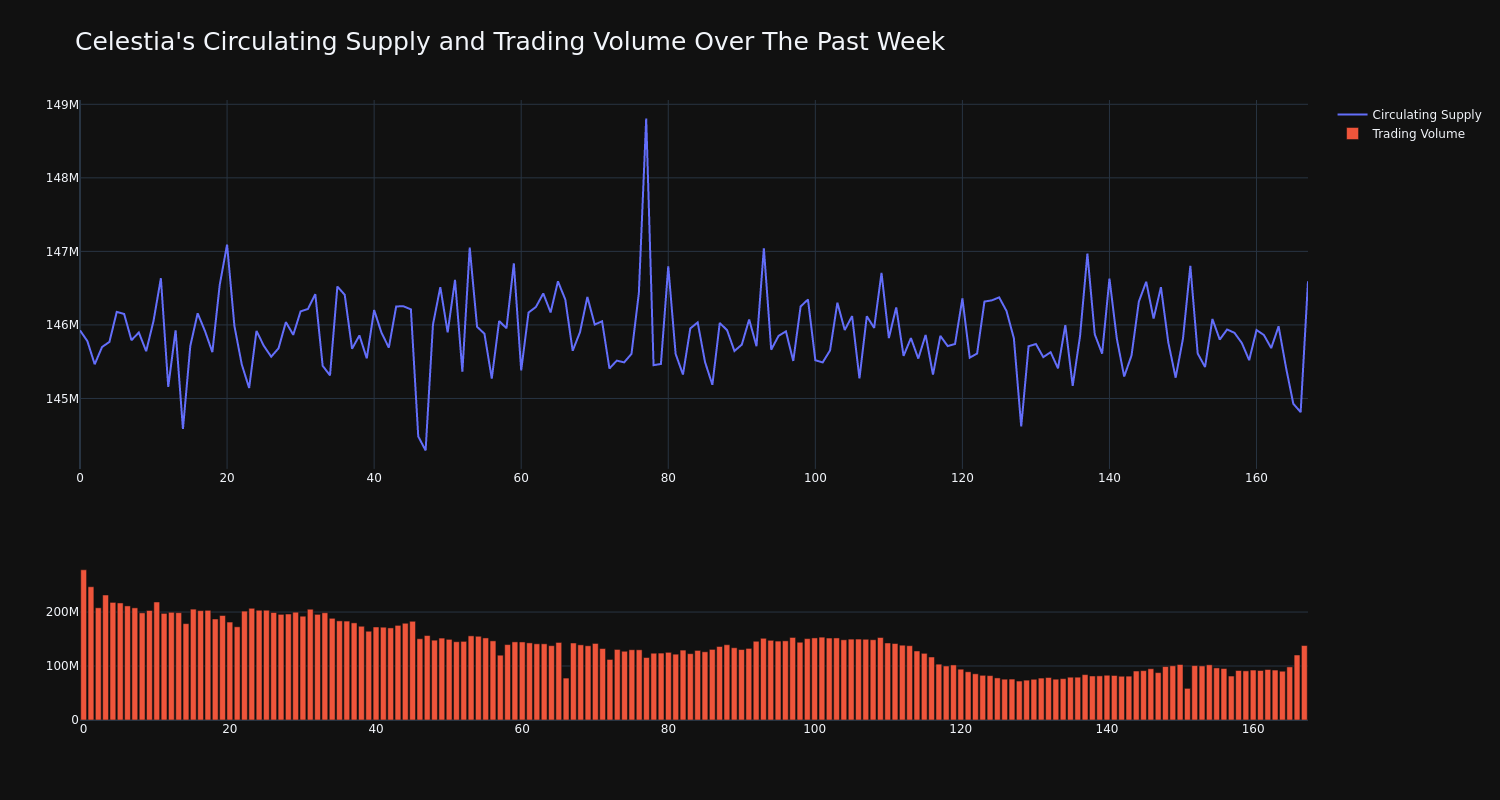Screen dimensions: 1500x800
Task: Click the 149M y-axis label
Action: [62, 105]
